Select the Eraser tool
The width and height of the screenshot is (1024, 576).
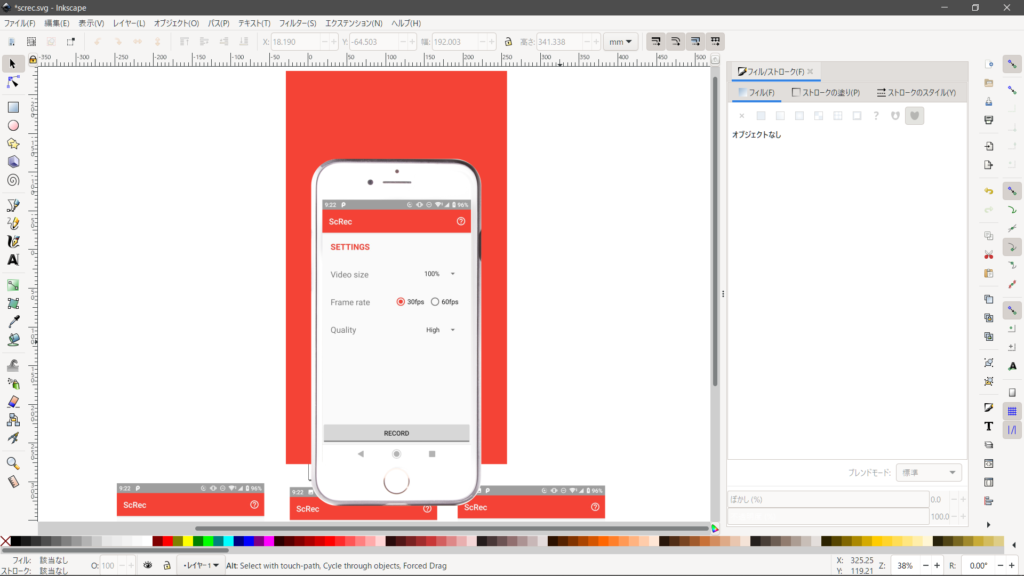(x=12, y=402)
